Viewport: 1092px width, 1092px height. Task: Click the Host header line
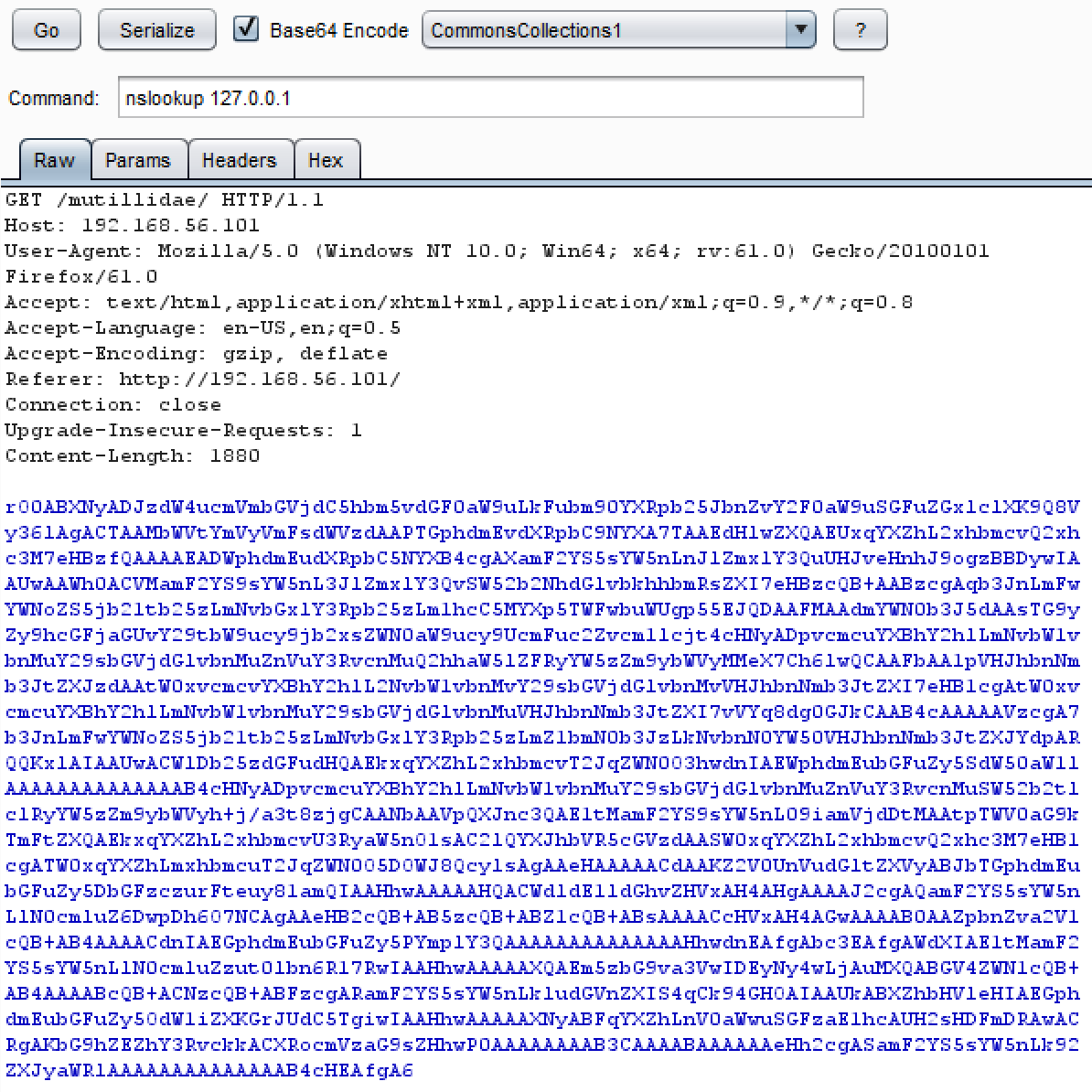pyautogui.click(x=133, y=226)
